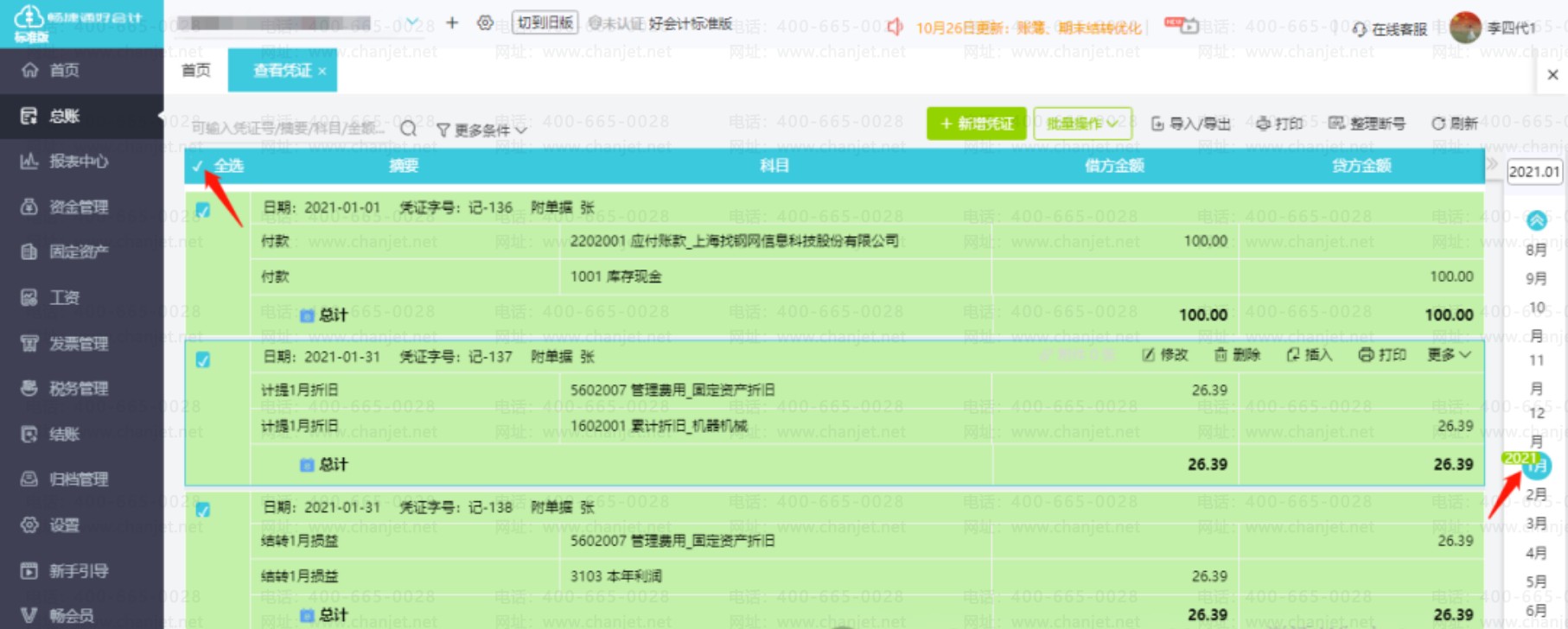Image resolution: width=1568 pixels, height=629 pixels.
Task: Click 删除 for voucher 记-137
Action: (1237, 355)
